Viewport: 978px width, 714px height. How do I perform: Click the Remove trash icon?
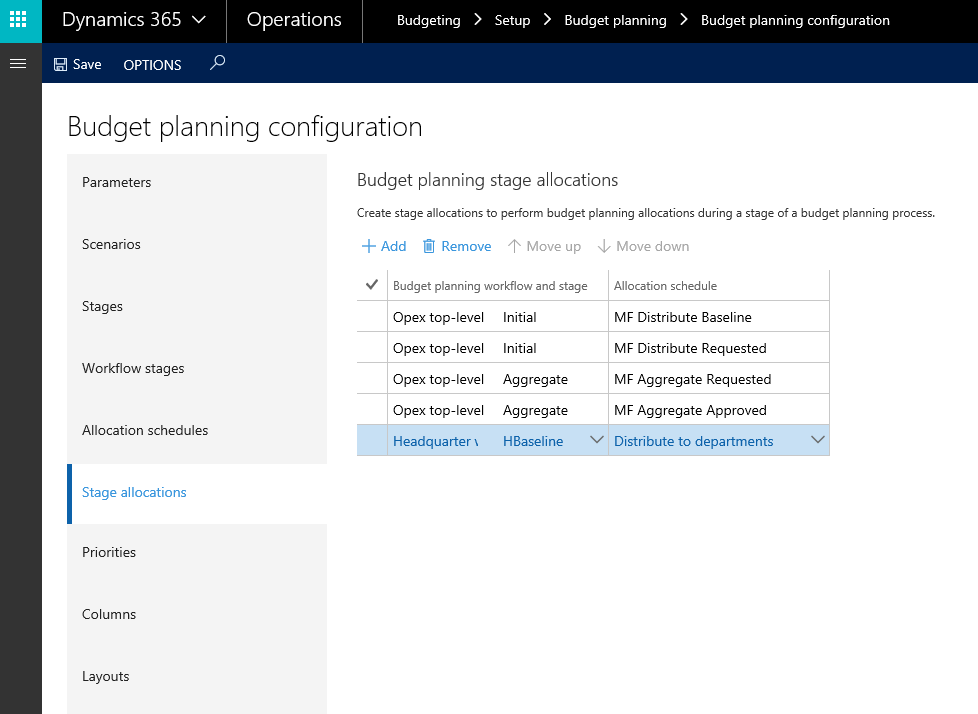pos(429,246)
